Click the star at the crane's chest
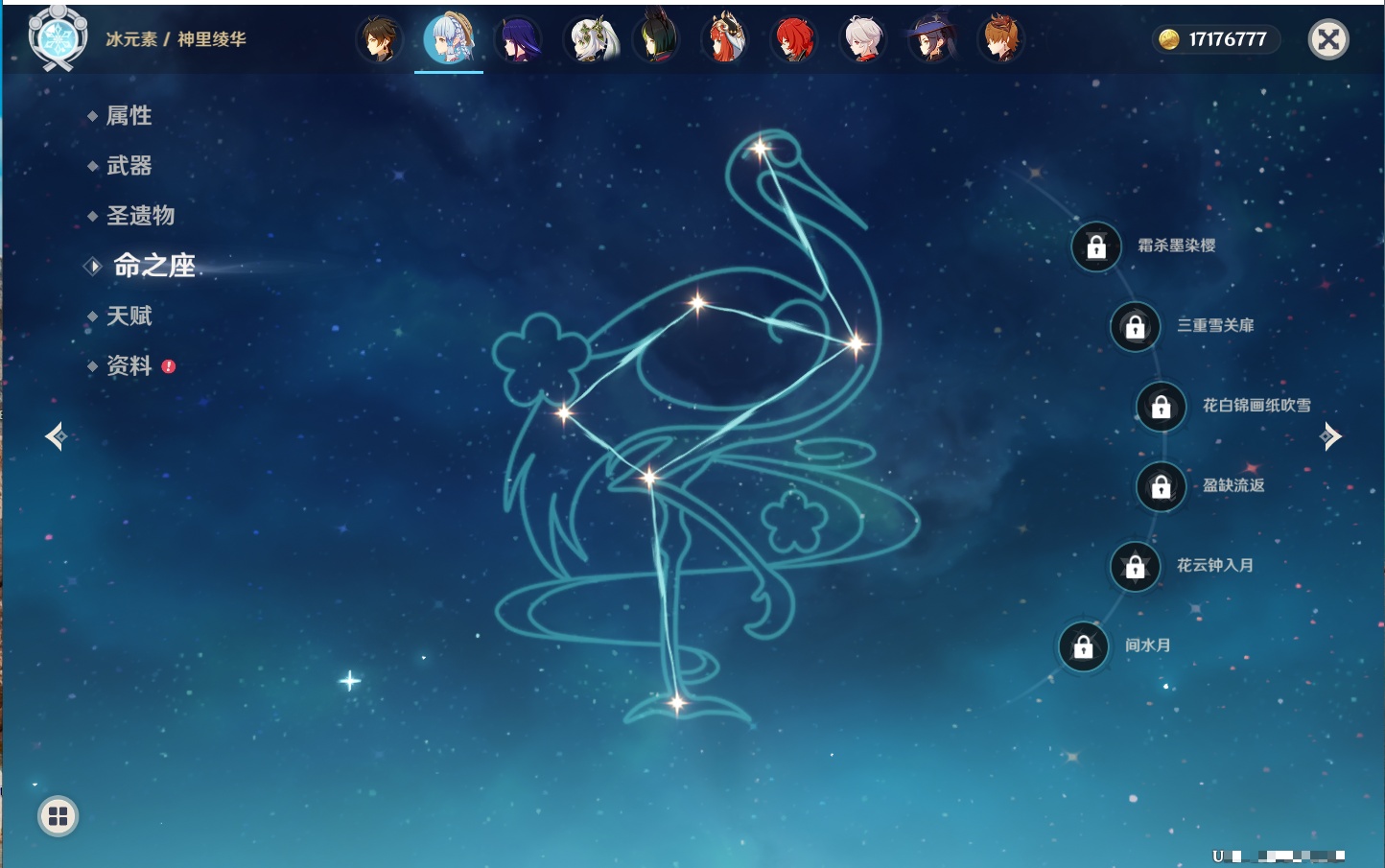Image resolution: width=1385 pixels, height=868 pixels. (x=856, y=342)
